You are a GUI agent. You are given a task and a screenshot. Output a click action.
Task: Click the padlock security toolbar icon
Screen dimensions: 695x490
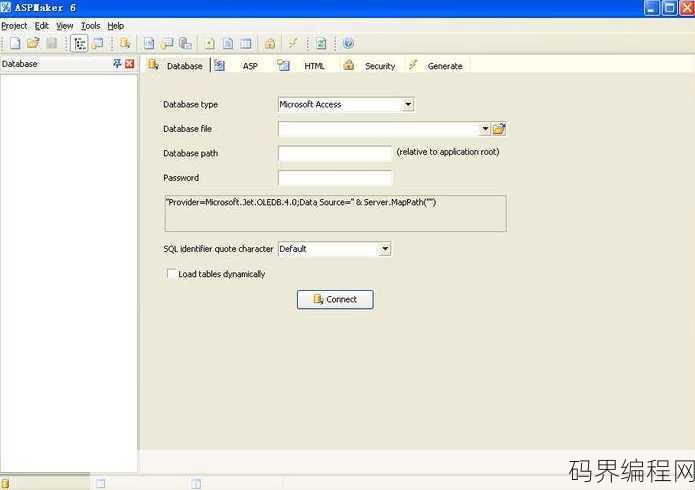tap(270, 43)
